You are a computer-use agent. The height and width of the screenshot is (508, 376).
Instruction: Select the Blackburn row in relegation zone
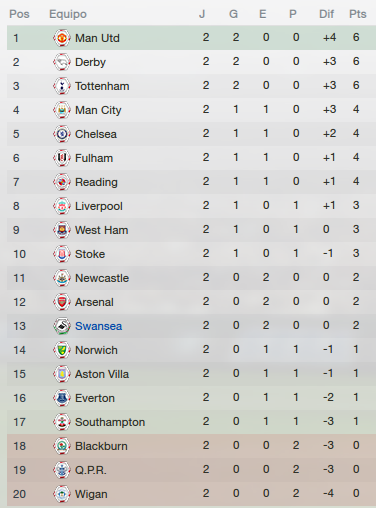pos(191,446)
